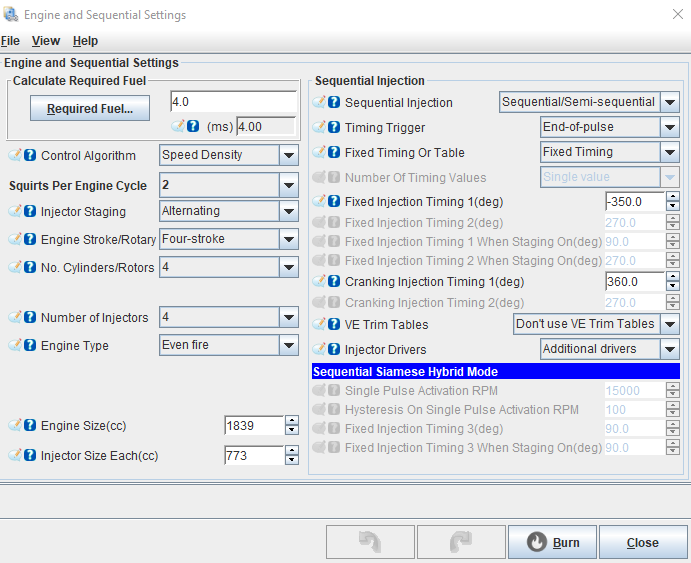Click the redo arrow button
Screen dimensions: 691x563
click(x=461, y=542)
